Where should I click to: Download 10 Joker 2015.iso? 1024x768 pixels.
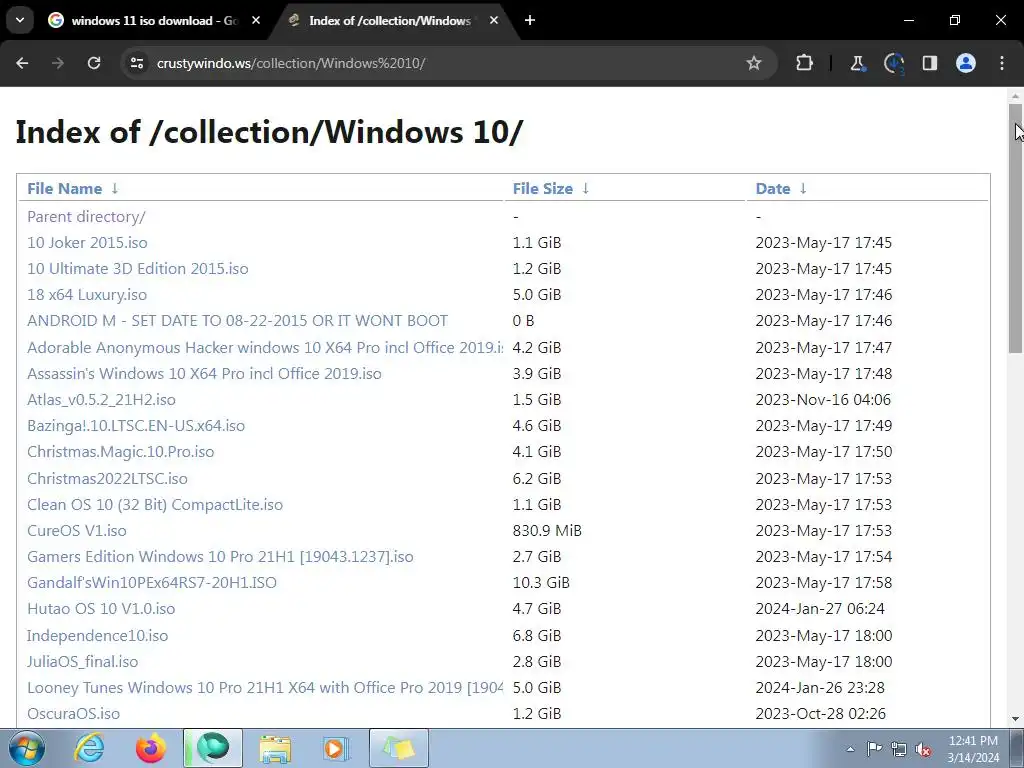pos(87,242)
